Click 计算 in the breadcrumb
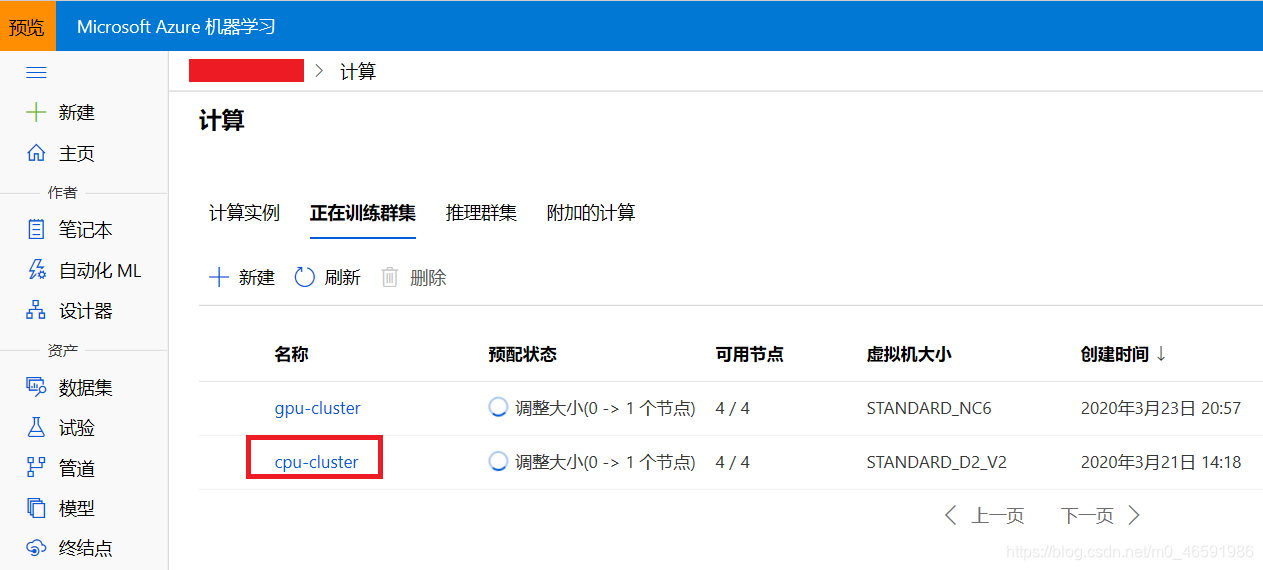The image size is (1263, 570). [358, 72]
